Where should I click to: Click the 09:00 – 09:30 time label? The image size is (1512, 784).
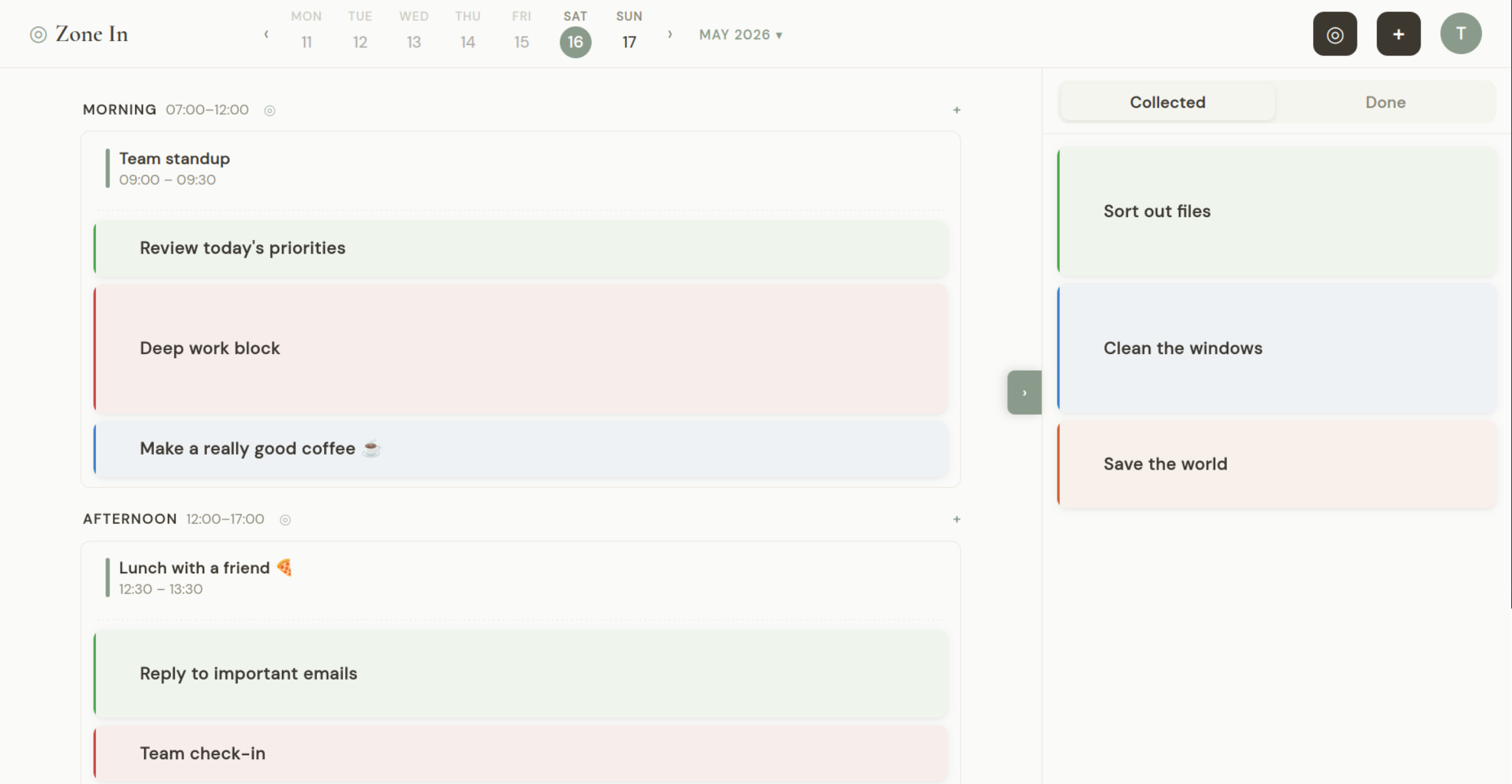click(x=167, y=180)
